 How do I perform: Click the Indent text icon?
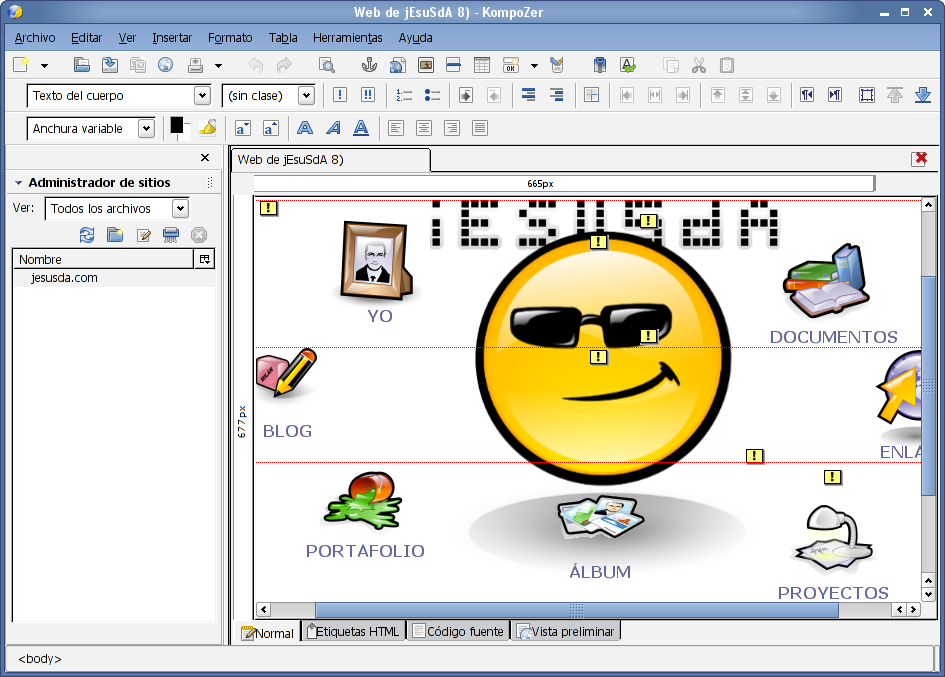coord(465,95)
